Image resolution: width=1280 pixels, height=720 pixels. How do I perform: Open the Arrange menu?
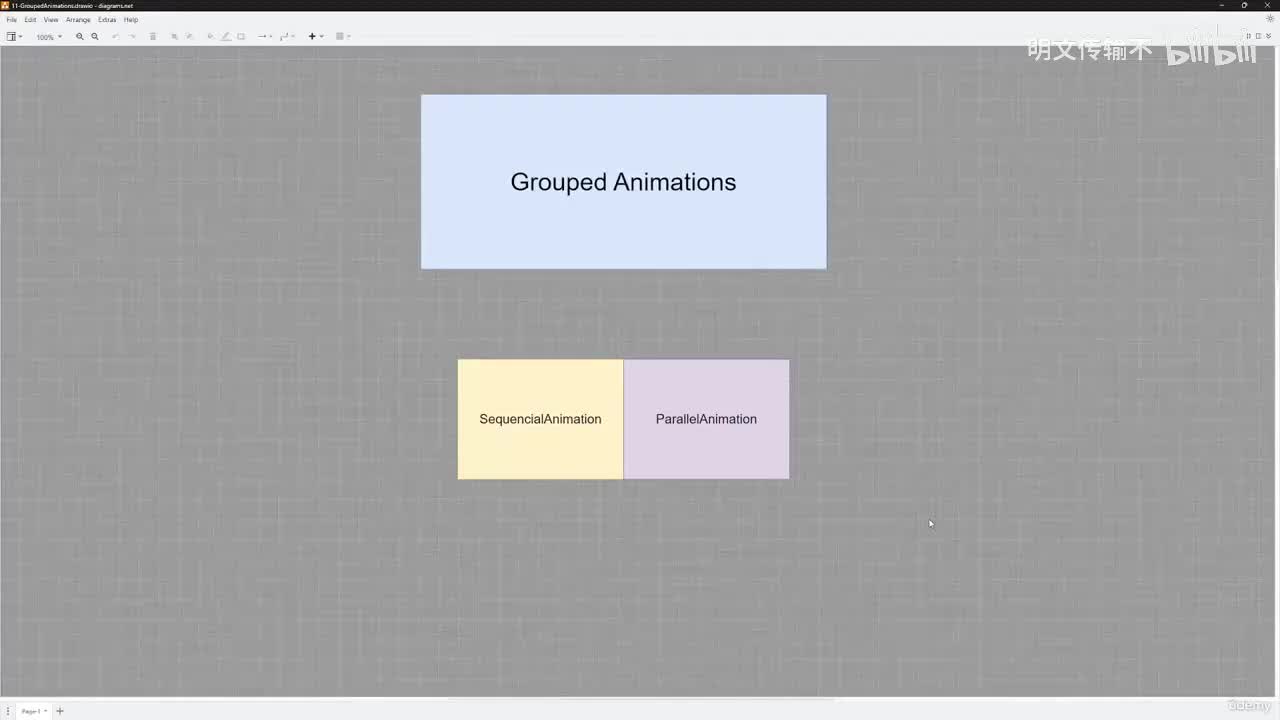[78, 20]
